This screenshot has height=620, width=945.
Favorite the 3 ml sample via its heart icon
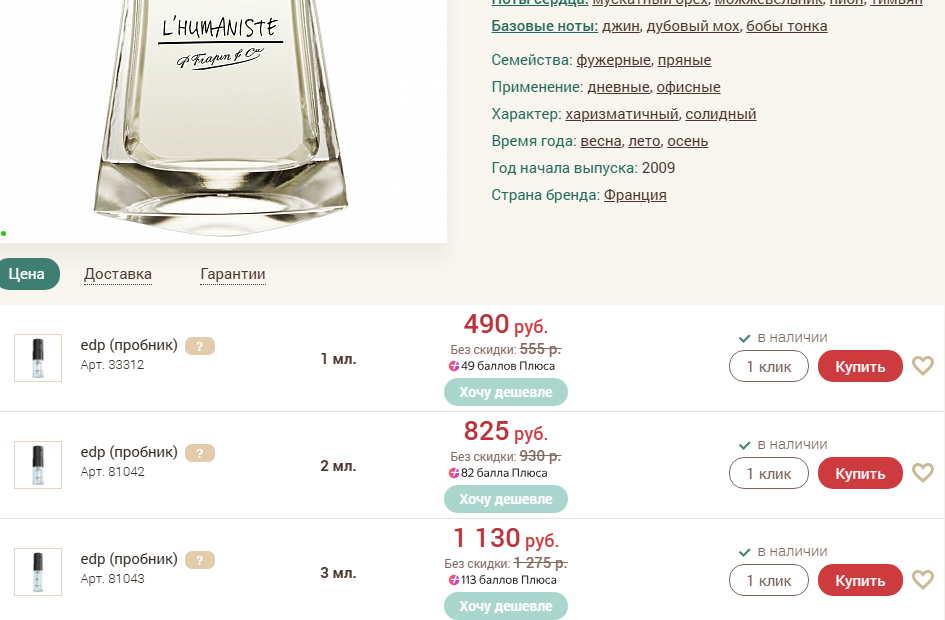(923, 580)
